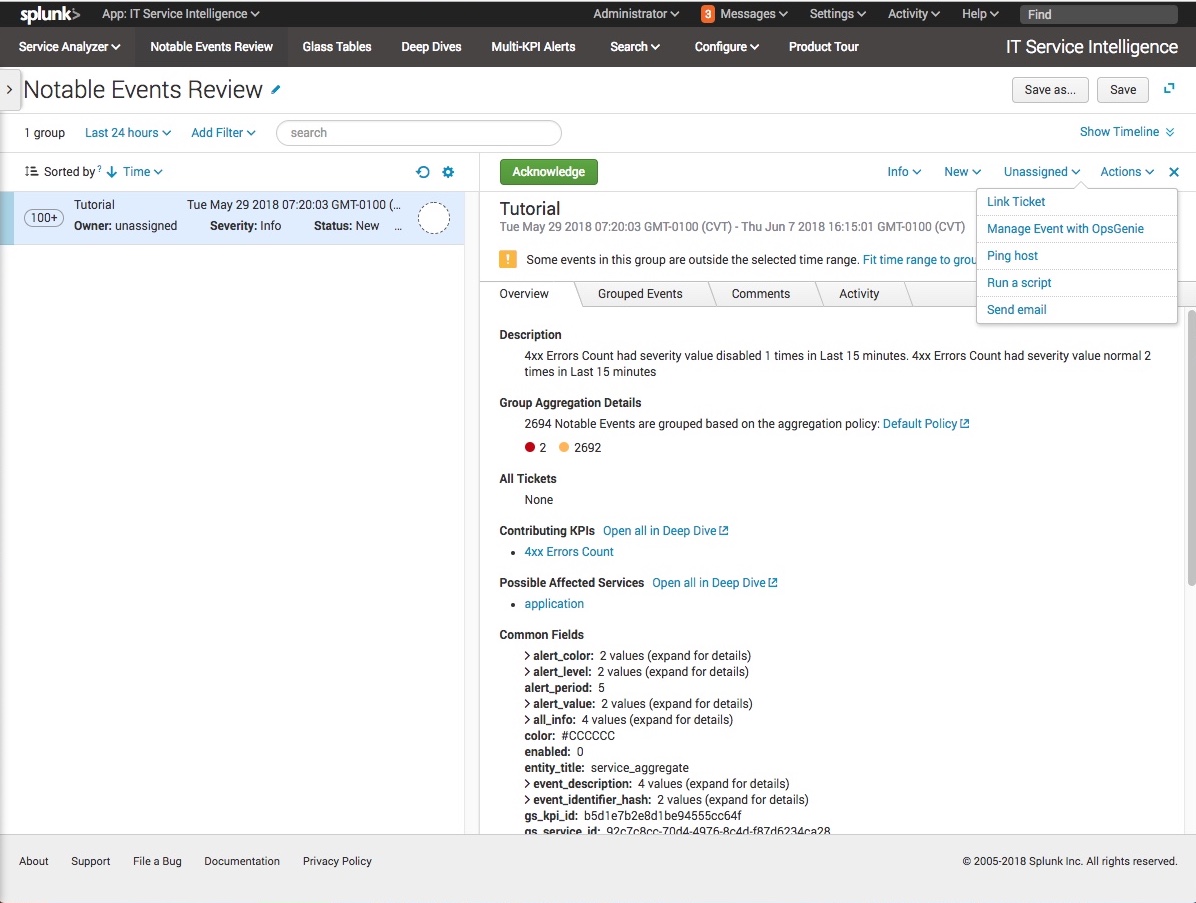Expand the alert_color field values
The image size is (1196, 903).
527,656
